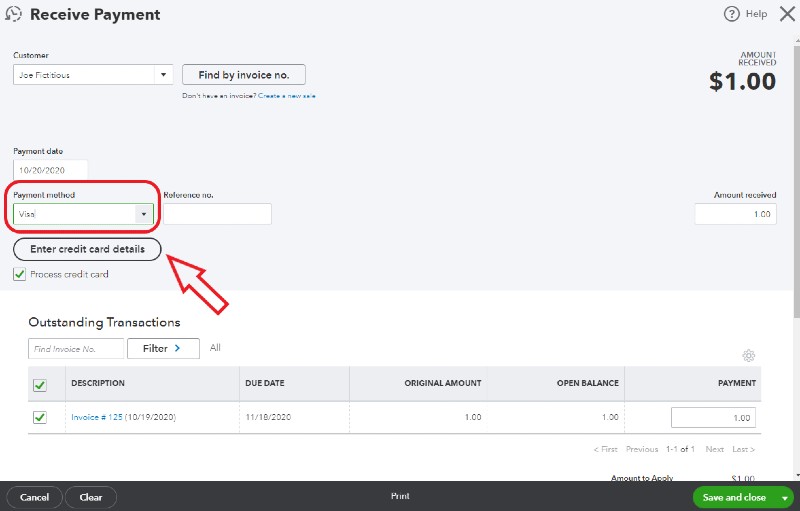800x511 pixels.
Task: Uncheck the Invoice # 125 row checkbox
Action: (40, 417)
